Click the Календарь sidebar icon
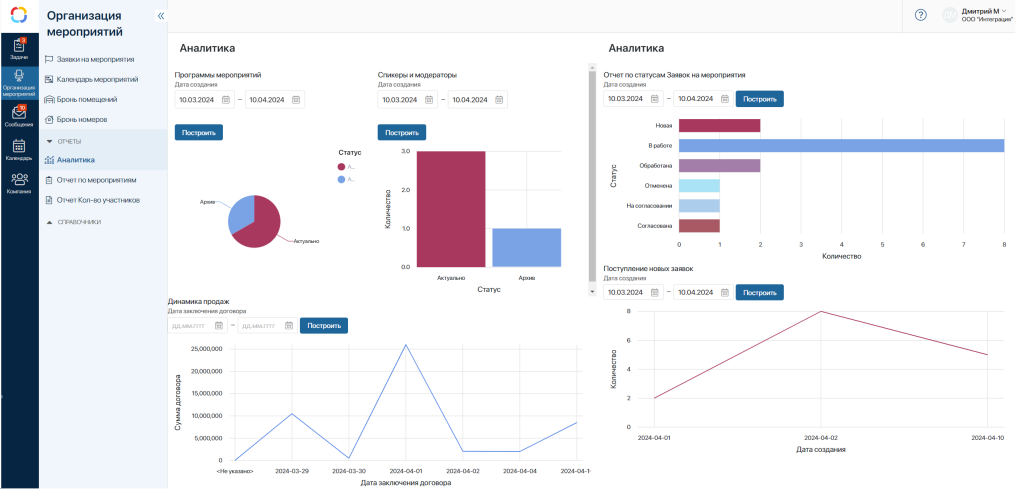1024x490 pixels. 19,149
